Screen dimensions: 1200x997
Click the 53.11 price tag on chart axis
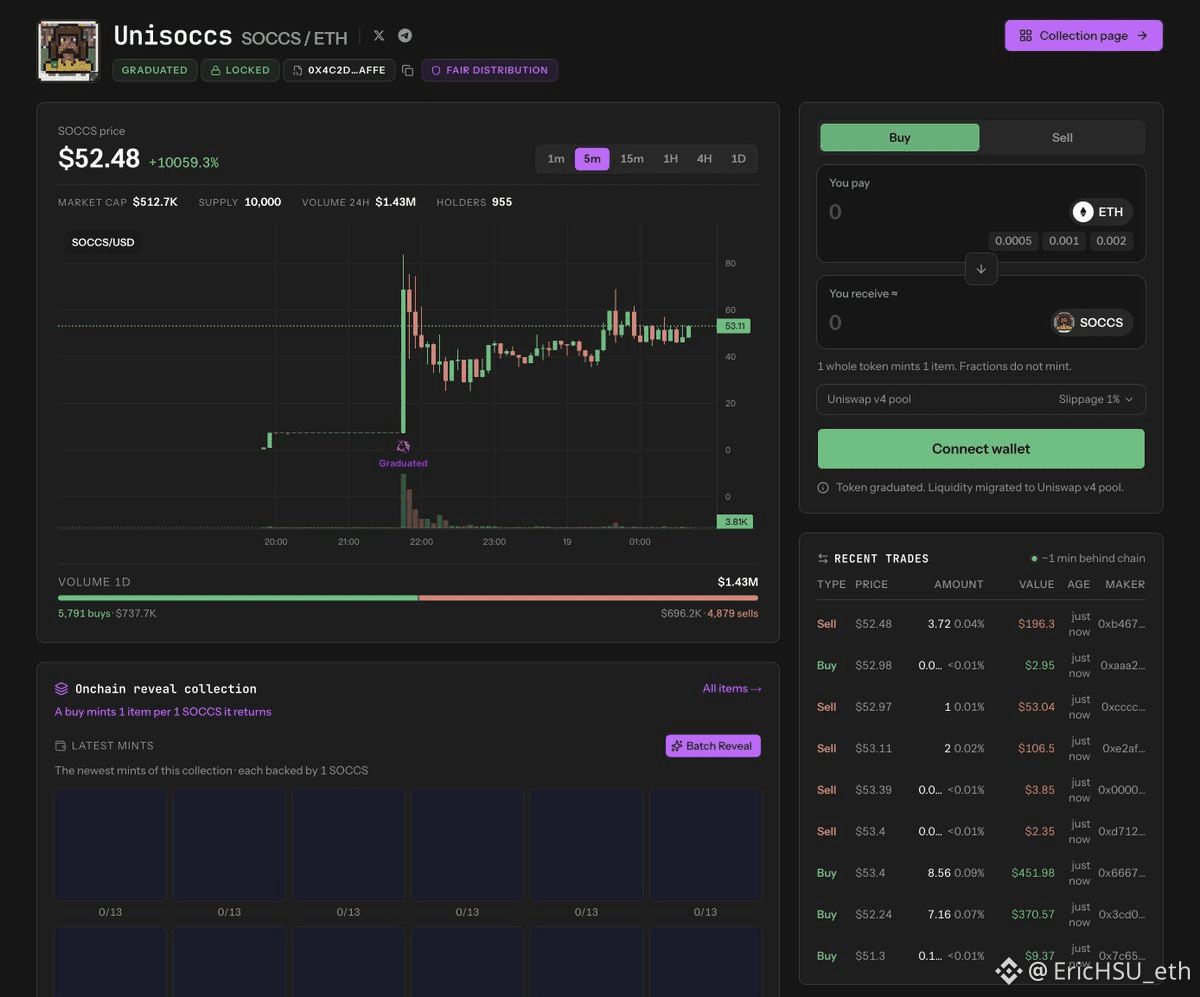click(x=733, y=326)
